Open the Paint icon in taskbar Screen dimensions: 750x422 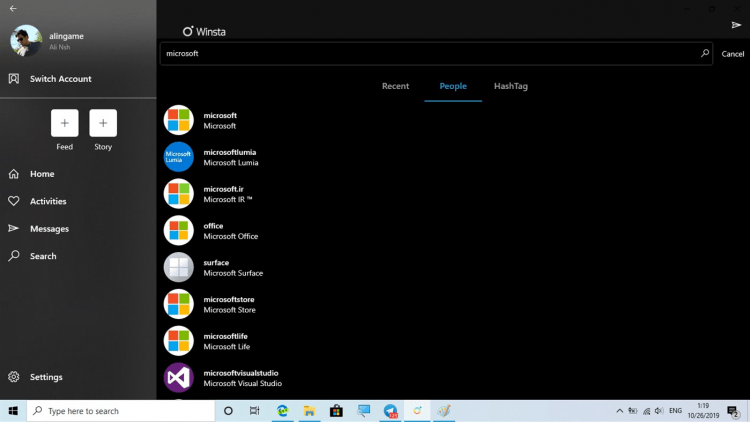tap(444, 411)
